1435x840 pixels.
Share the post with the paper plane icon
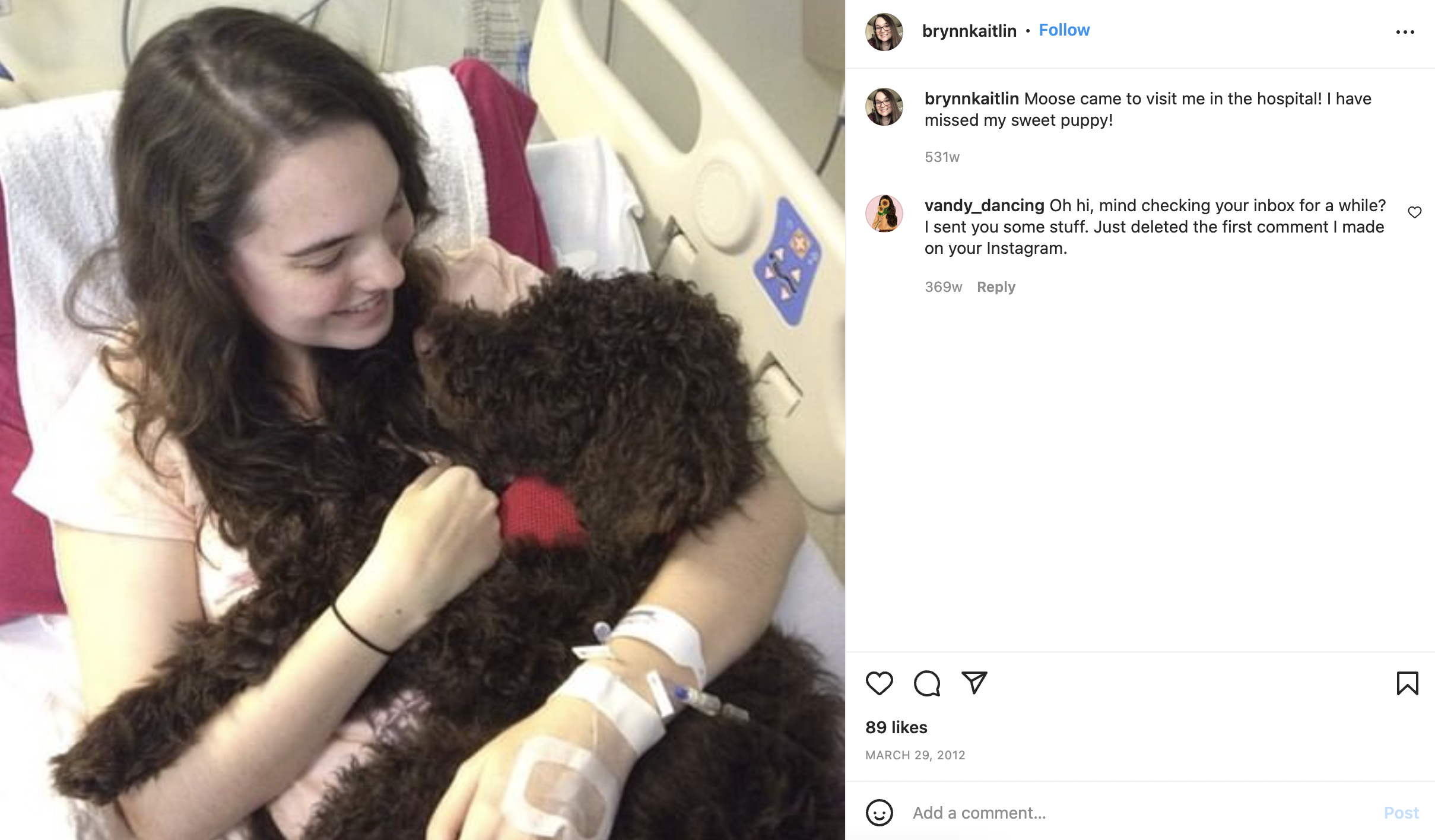click(x=974, y=683)
